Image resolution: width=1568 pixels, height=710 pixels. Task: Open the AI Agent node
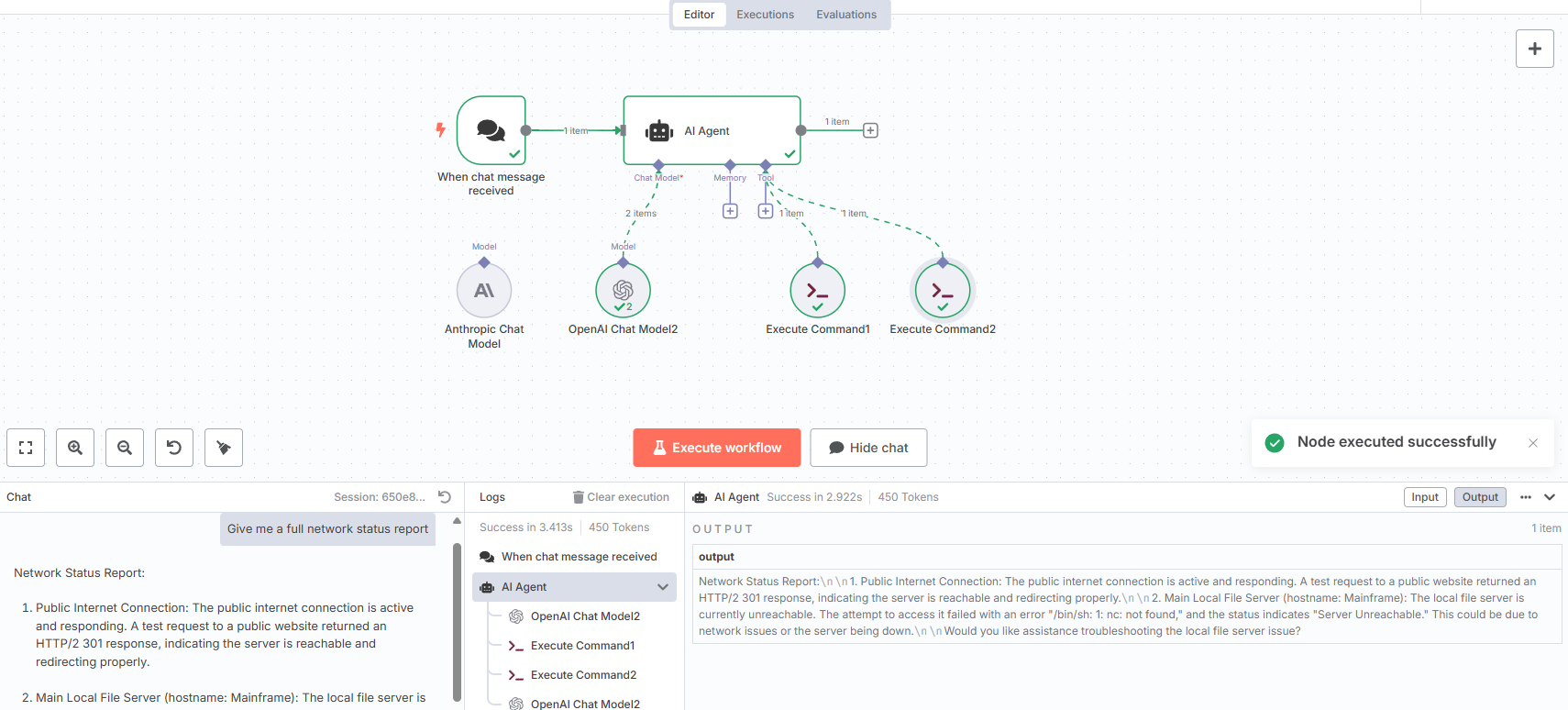click(712, 130)
